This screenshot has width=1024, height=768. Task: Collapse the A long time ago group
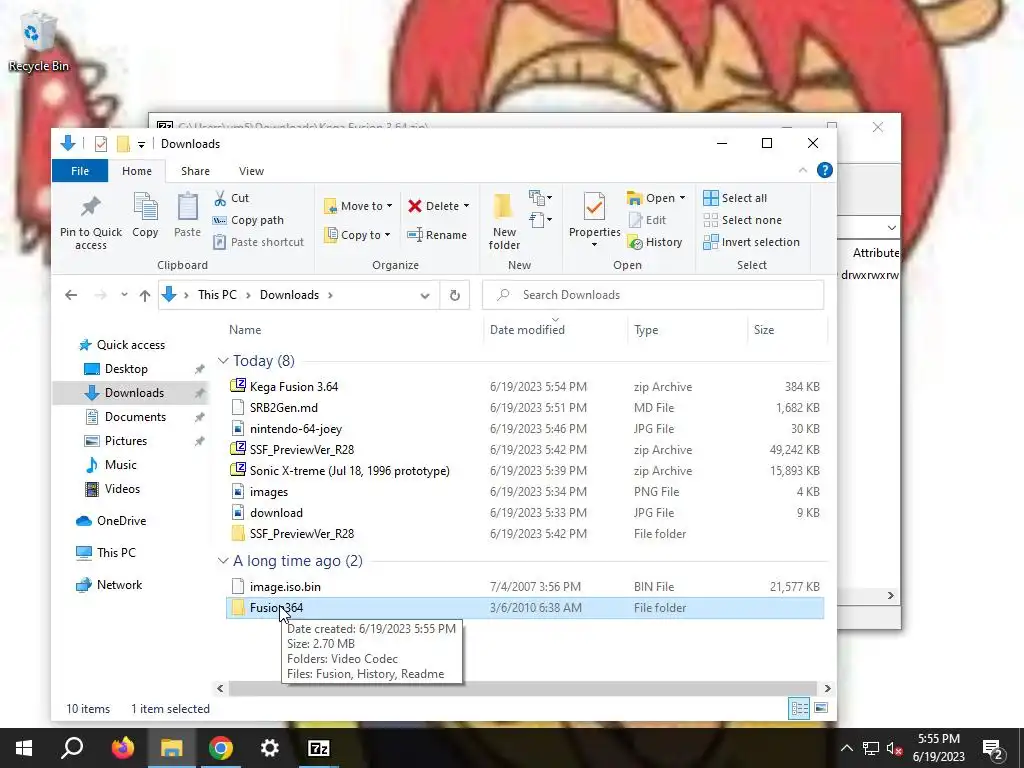click(223, 561)
